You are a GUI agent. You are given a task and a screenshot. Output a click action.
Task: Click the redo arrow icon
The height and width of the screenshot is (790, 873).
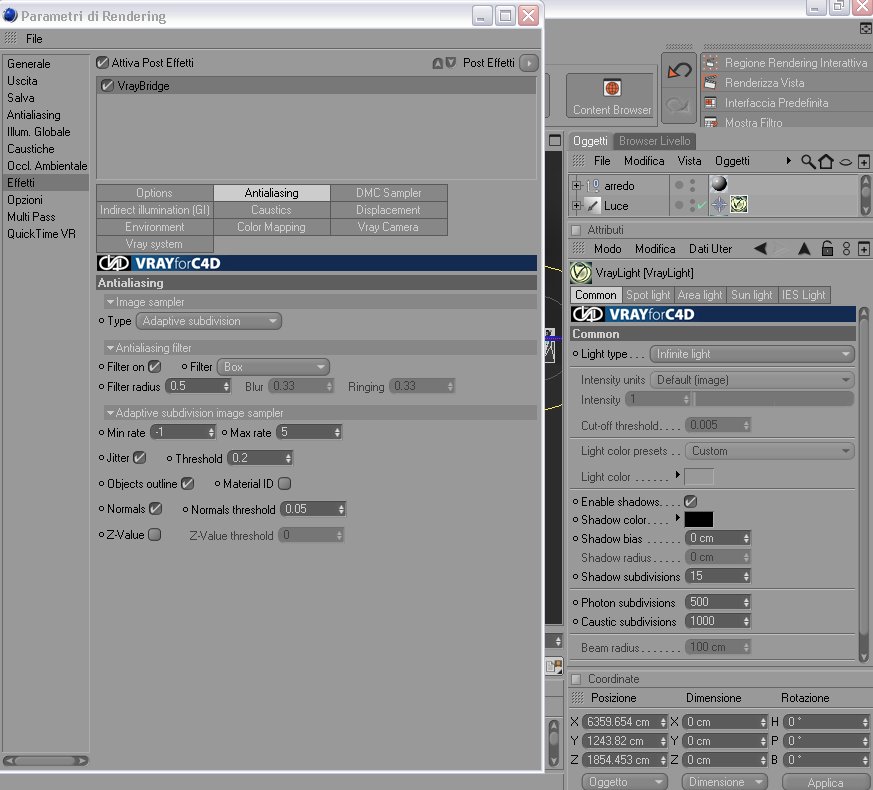(677, 105)
